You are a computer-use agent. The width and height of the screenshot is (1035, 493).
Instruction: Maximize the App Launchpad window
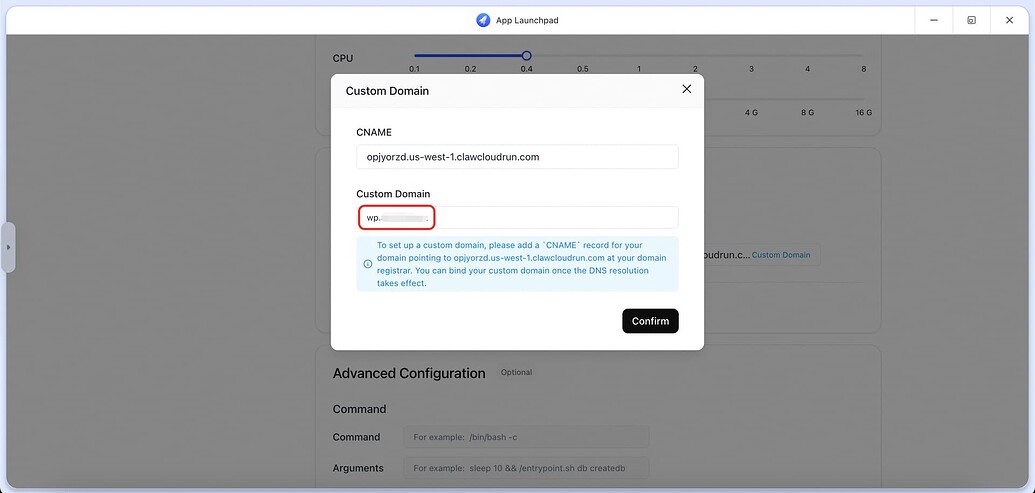[972, 20]
